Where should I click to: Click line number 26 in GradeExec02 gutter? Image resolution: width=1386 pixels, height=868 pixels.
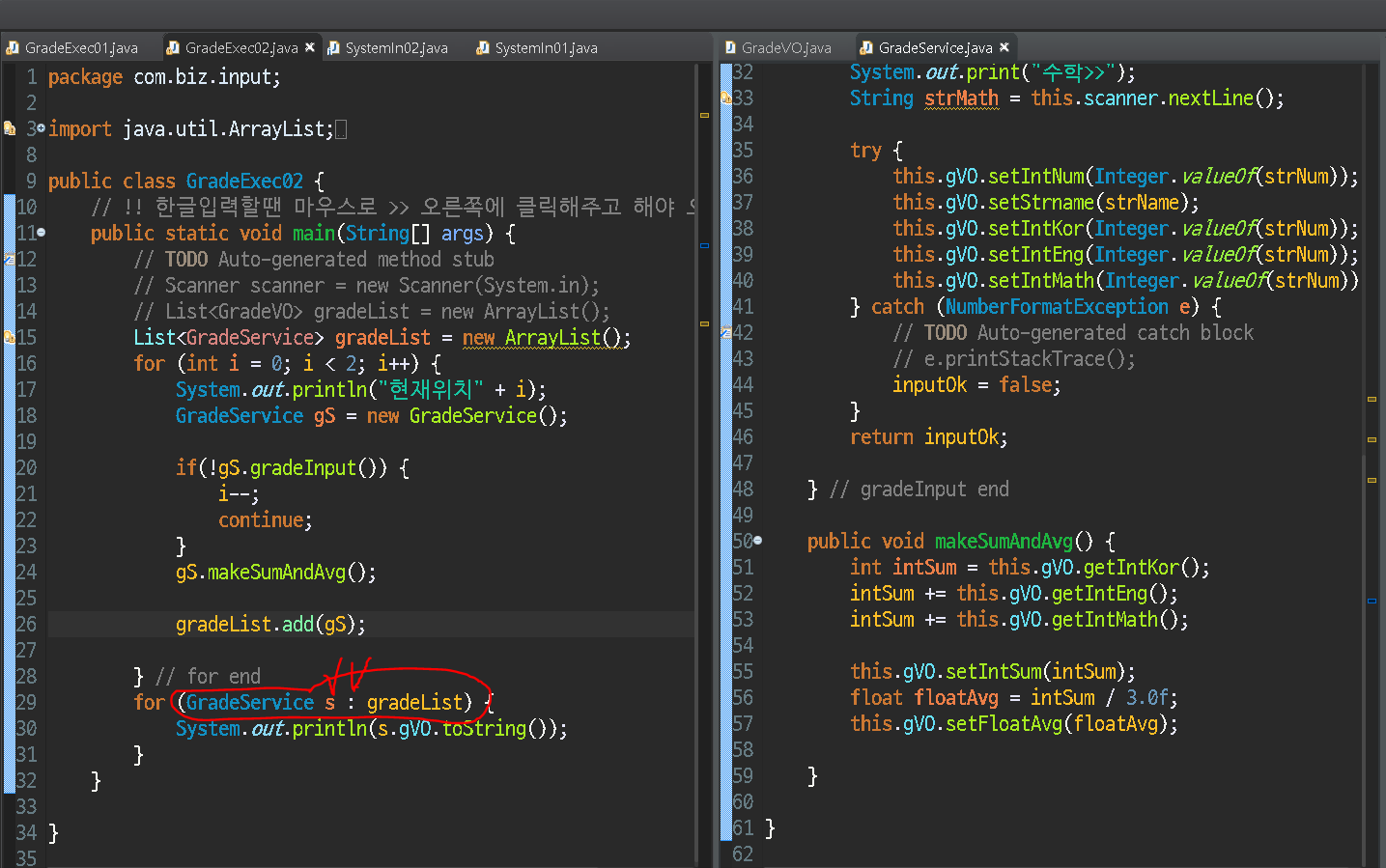26,625
